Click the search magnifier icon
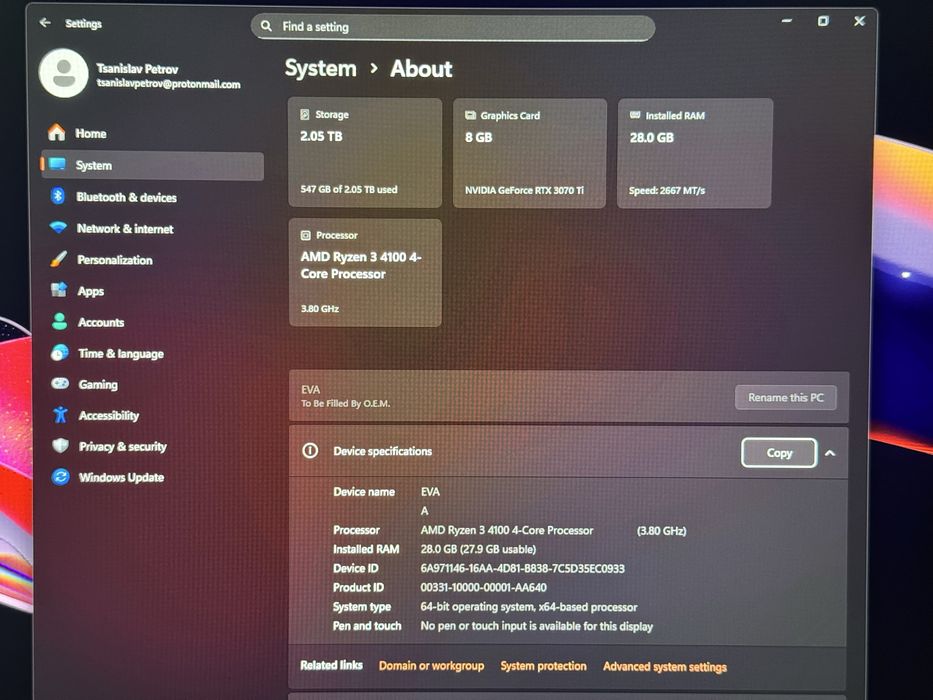 point(266,26)
